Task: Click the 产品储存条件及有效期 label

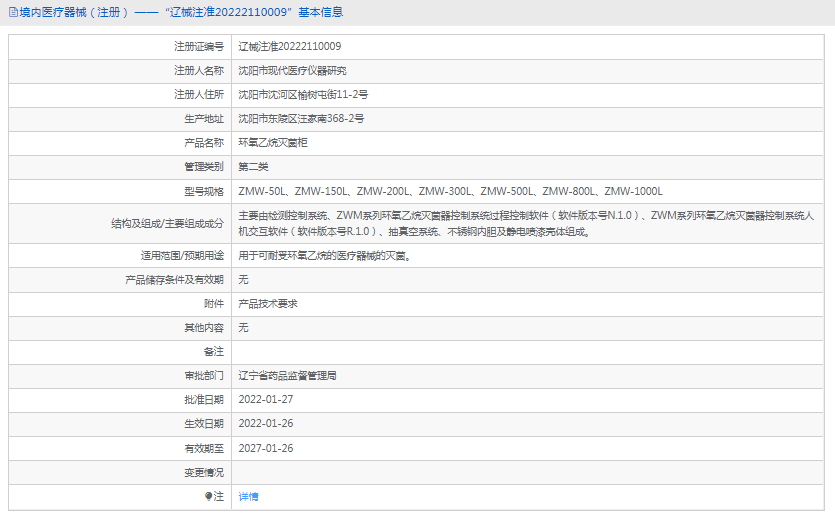Action: point(175,280)
